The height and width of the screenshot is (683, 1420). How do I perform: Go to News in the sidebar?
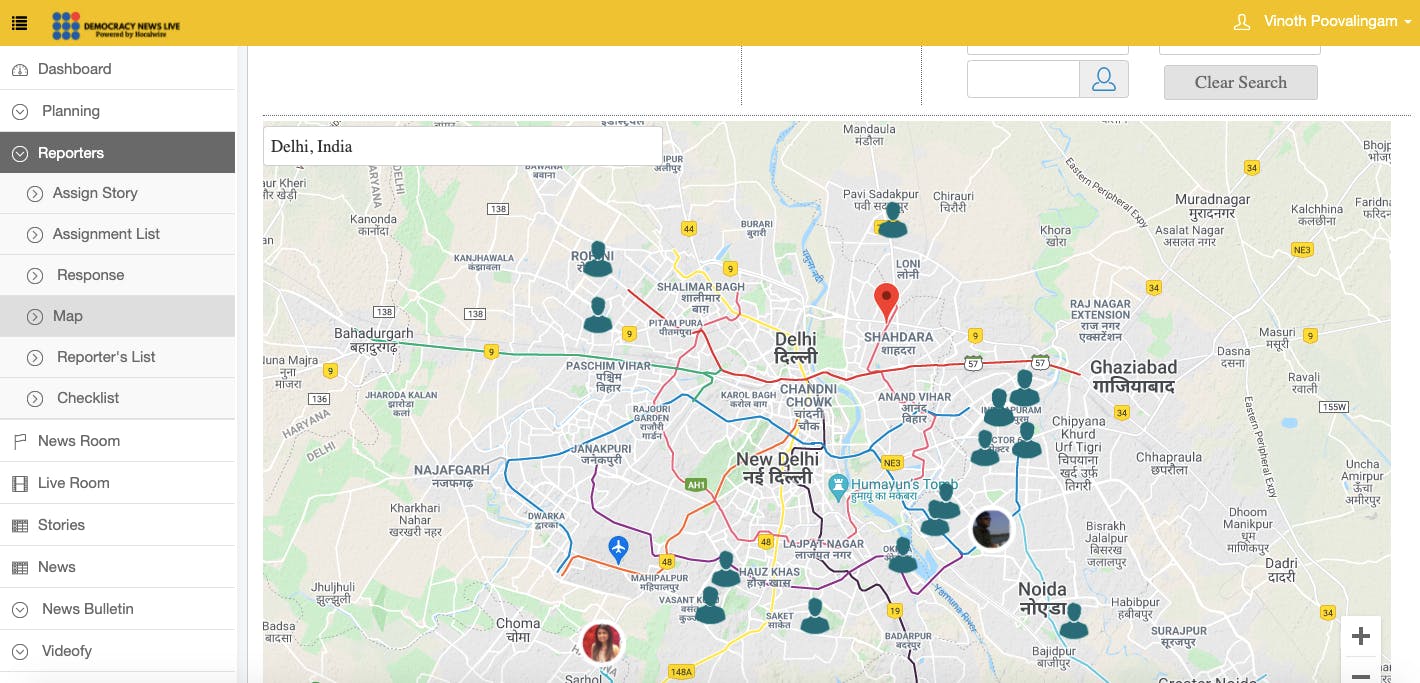pyautogui.click(x=117, y=567)
